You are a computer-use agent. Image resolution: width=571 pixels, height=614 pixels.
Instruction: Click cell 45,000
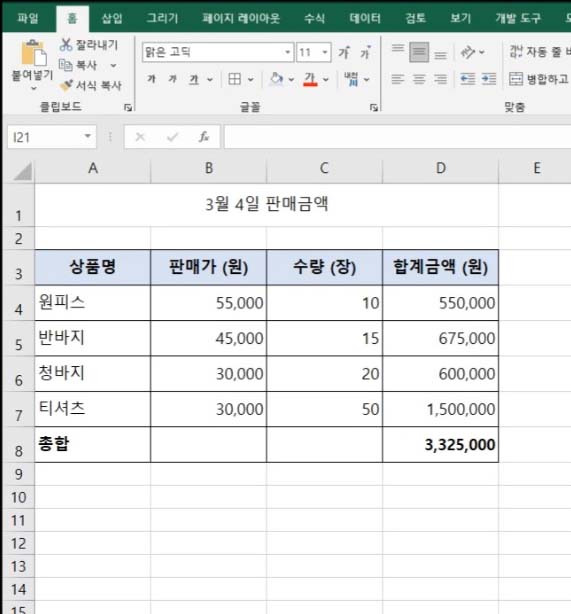[x=208, y=338]
